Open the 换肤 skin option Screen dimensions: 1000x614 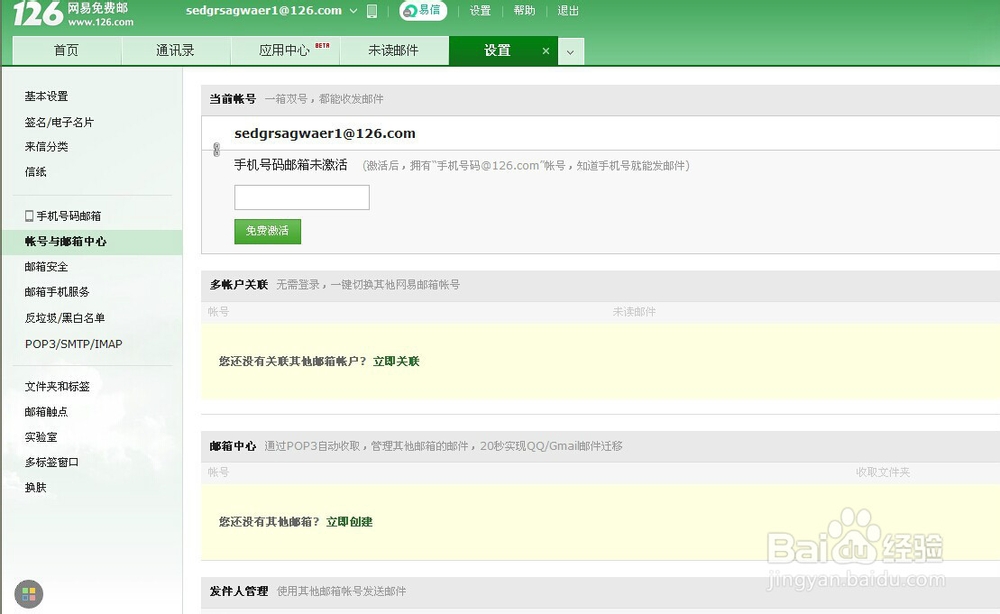pos(34,488)
